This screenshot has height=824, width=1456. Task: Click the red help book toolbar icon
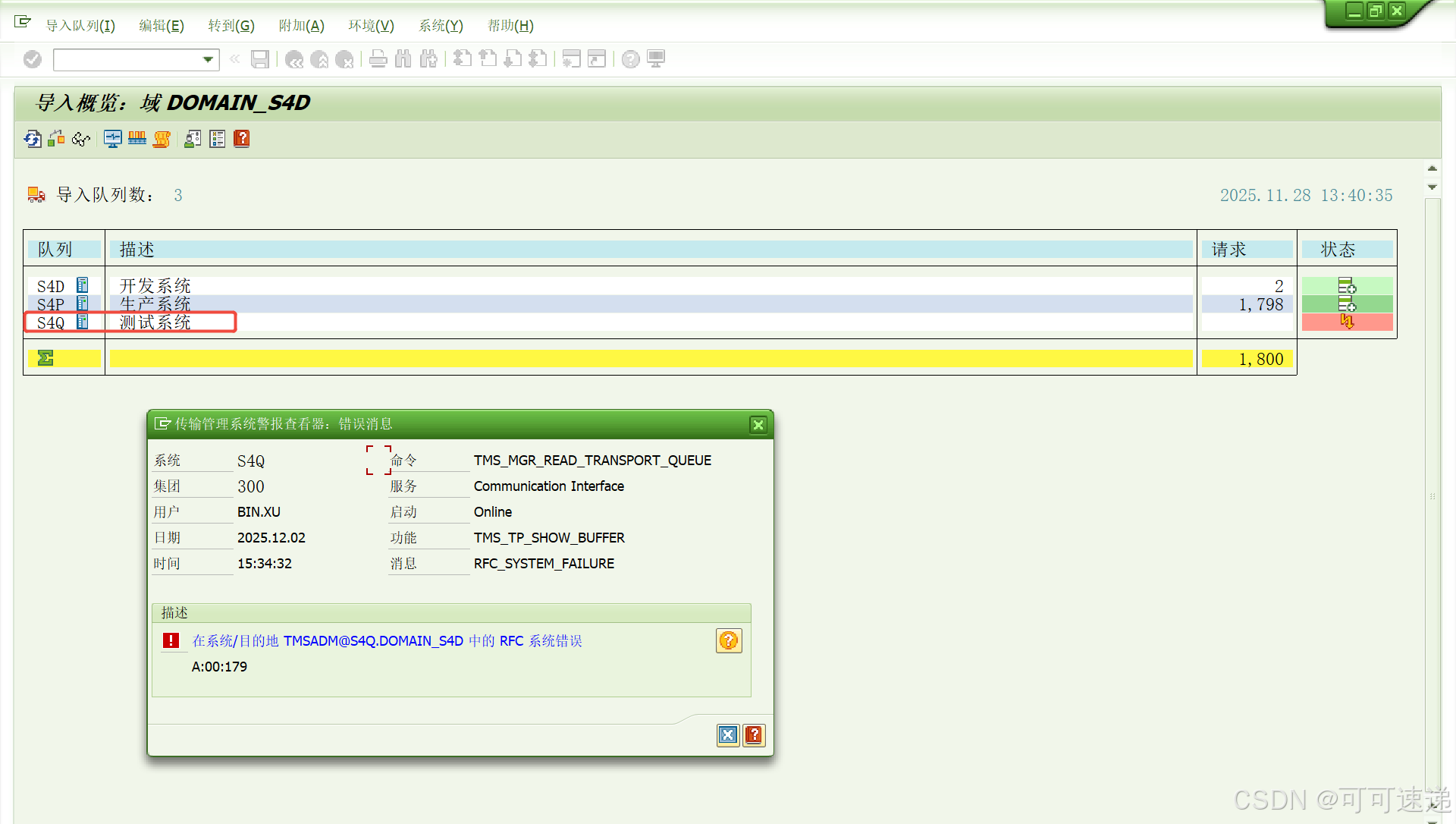coord(242,139)
